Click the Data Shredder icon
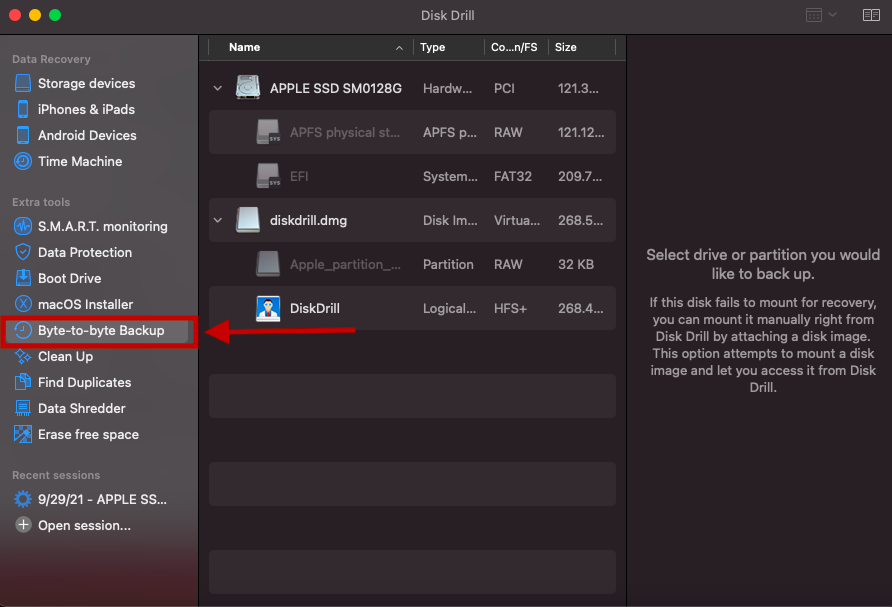Image resolution: width=892 pixels, height=607 pixels. coord(23,408)
